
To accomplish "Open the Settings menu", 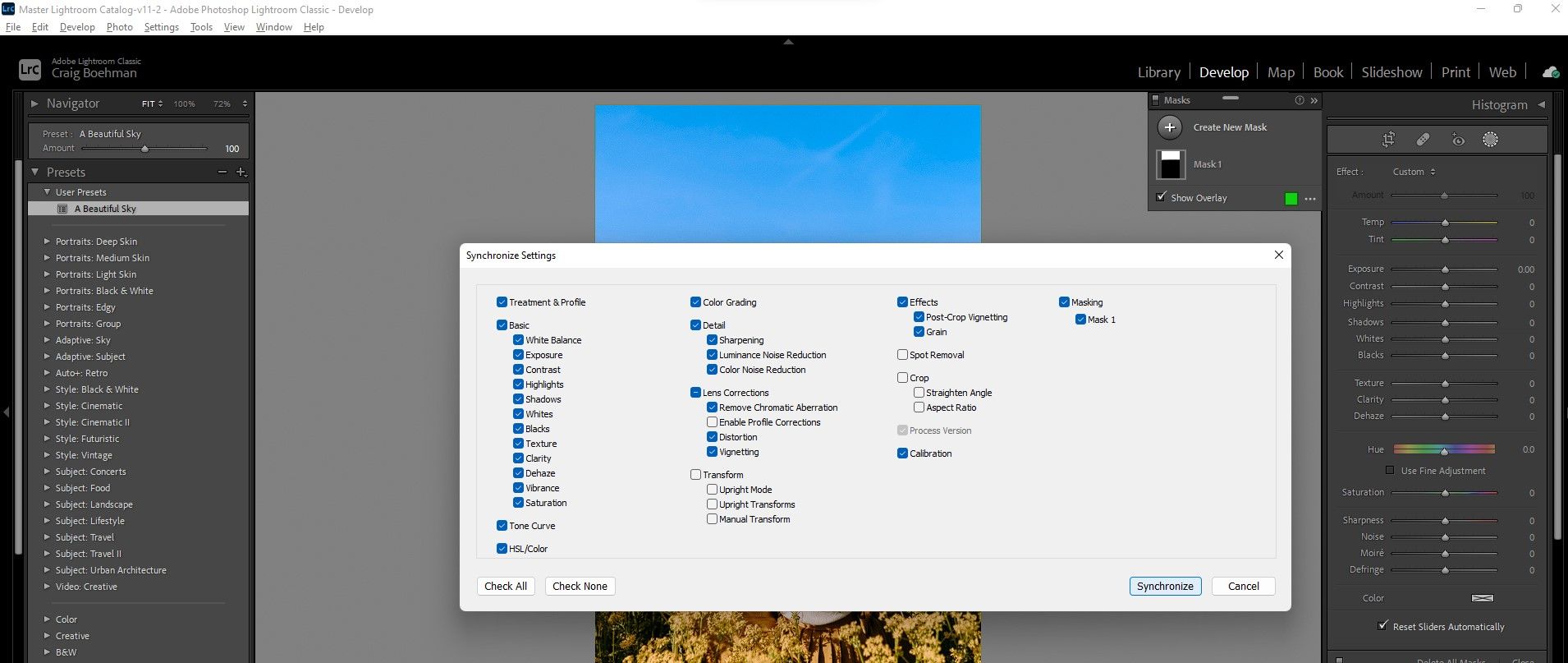I will [161, 27].
